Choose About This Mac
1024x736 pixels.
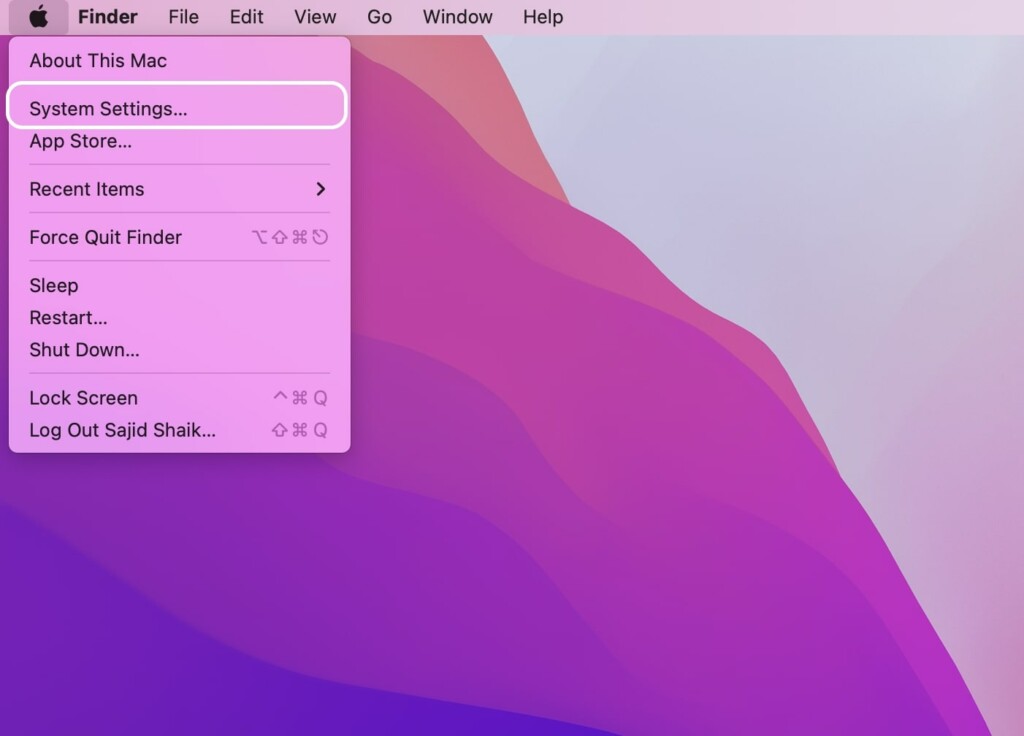(x=180, y=61)
